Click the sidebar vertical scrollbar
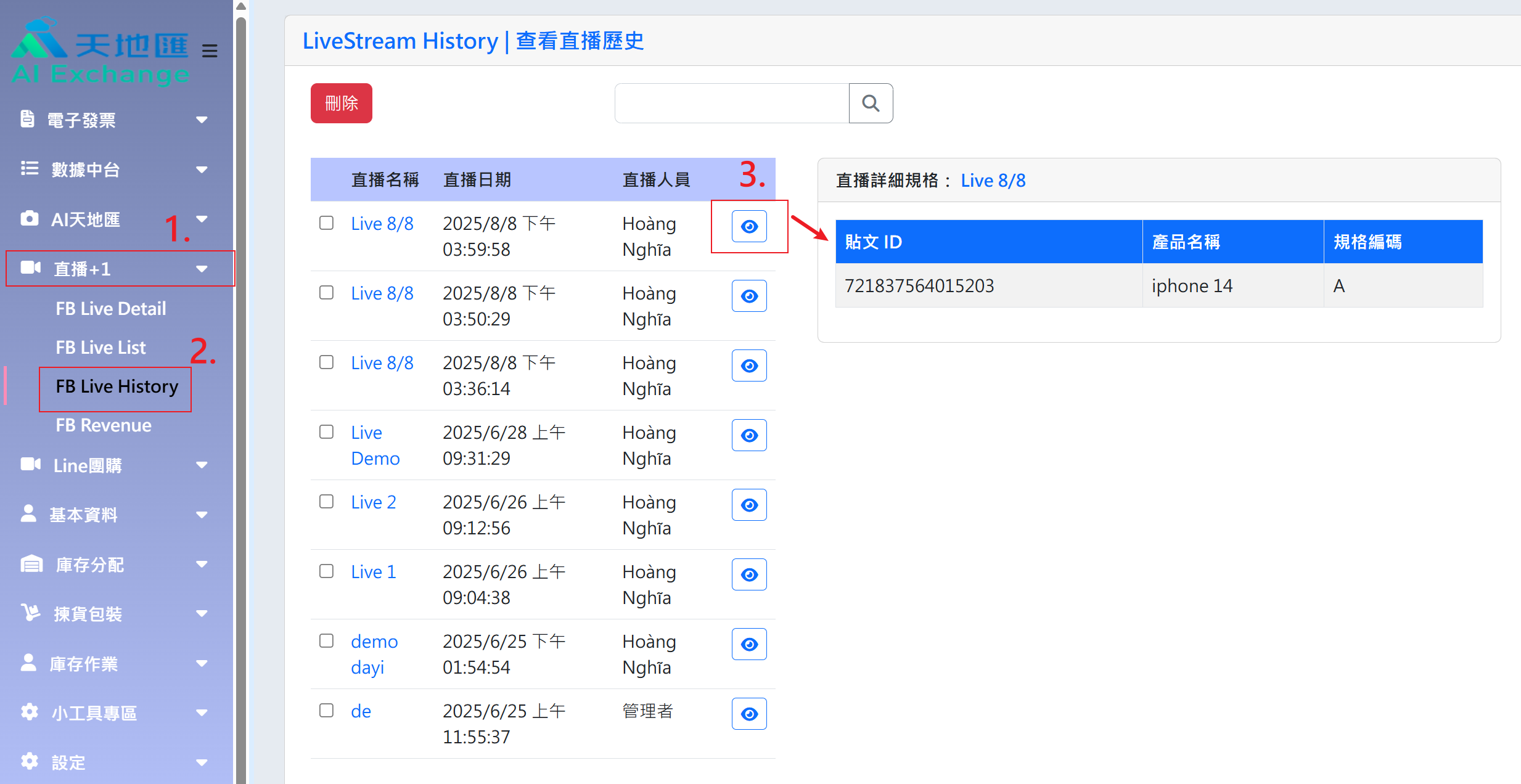 pyautogui.click(x=241, y=394)
